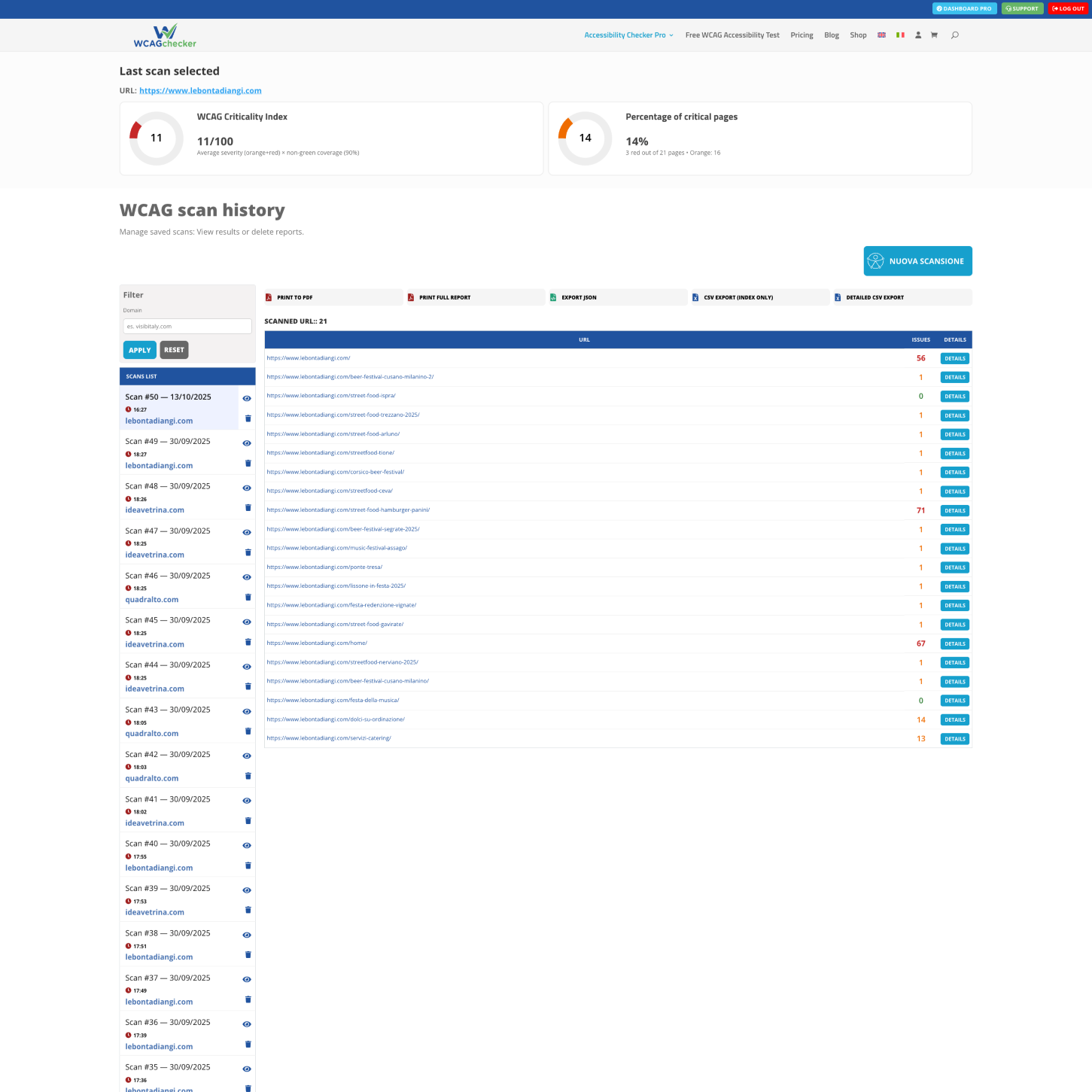View Scan #44 via eye icon
The height and width of the screenshot is (1092, 1092).
point(247,667)
